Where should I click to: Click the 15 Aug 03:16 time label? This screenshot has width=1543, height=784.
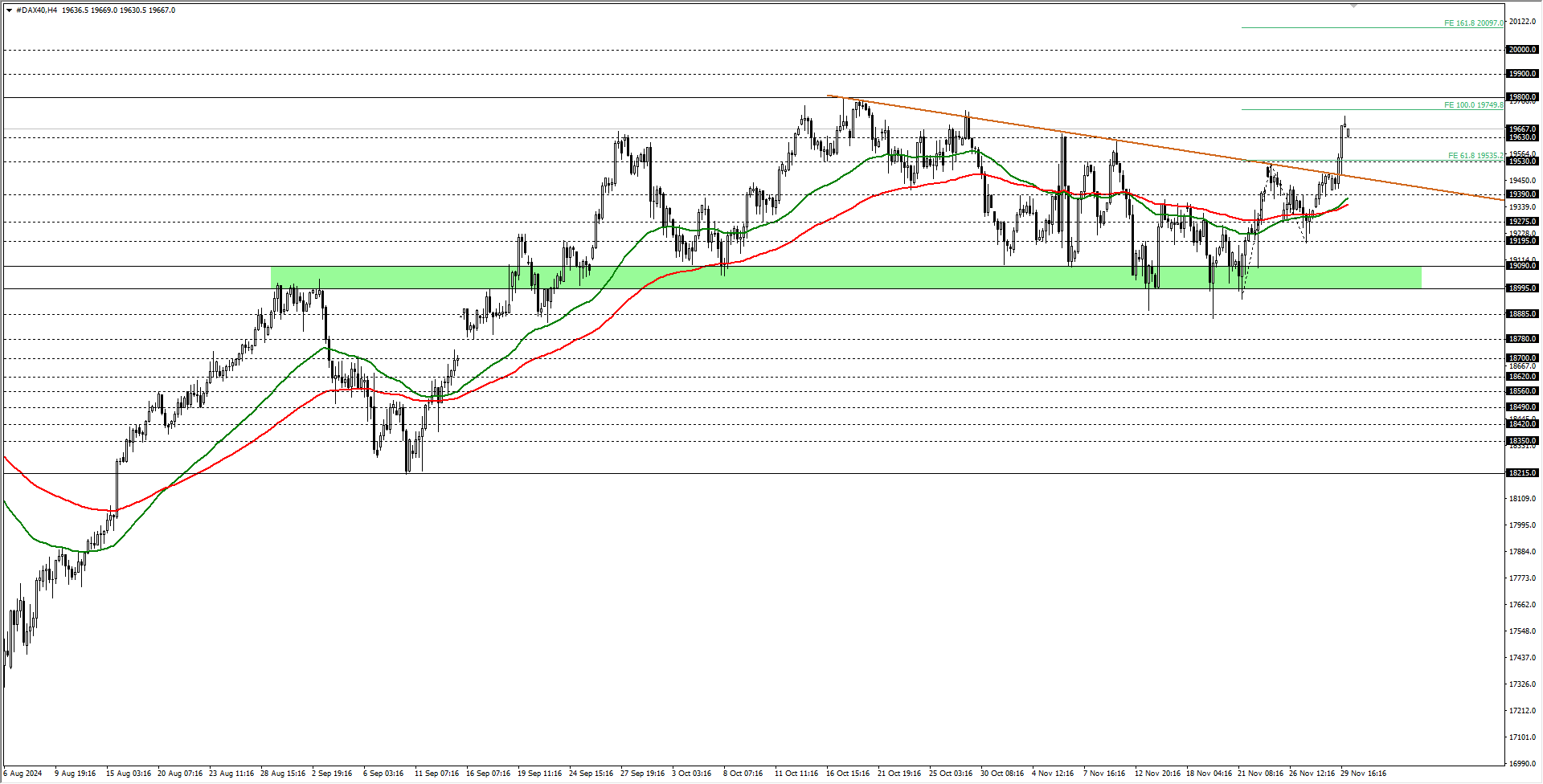click(x=129, y=774)
